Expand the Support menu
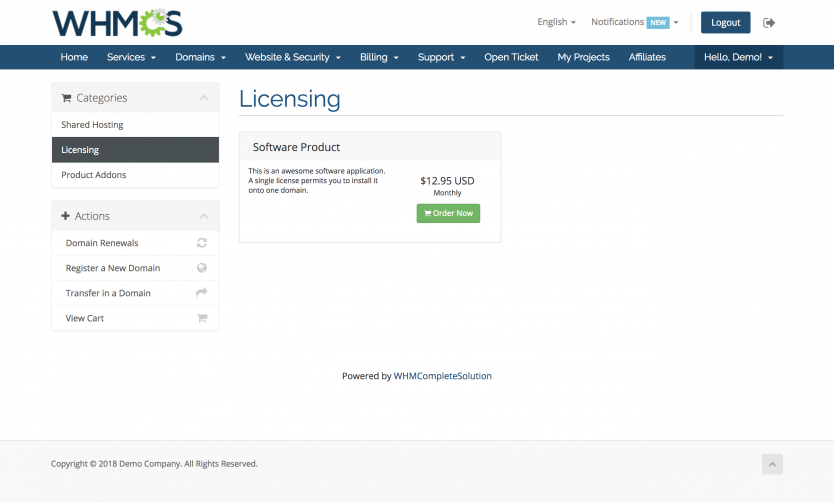 [441, 57]
